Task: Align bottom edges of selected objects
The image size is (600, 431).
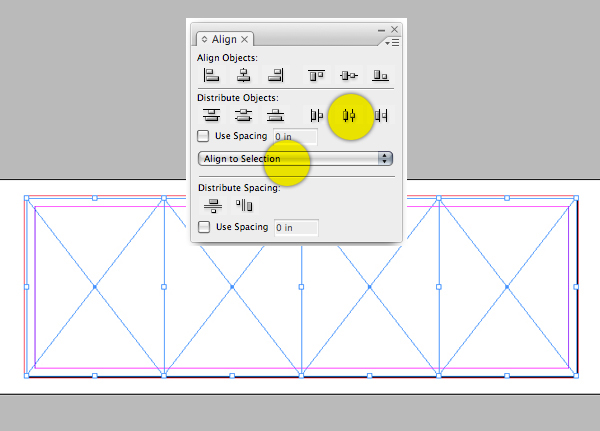Action: pyautogui.click(x=381, y=75)
